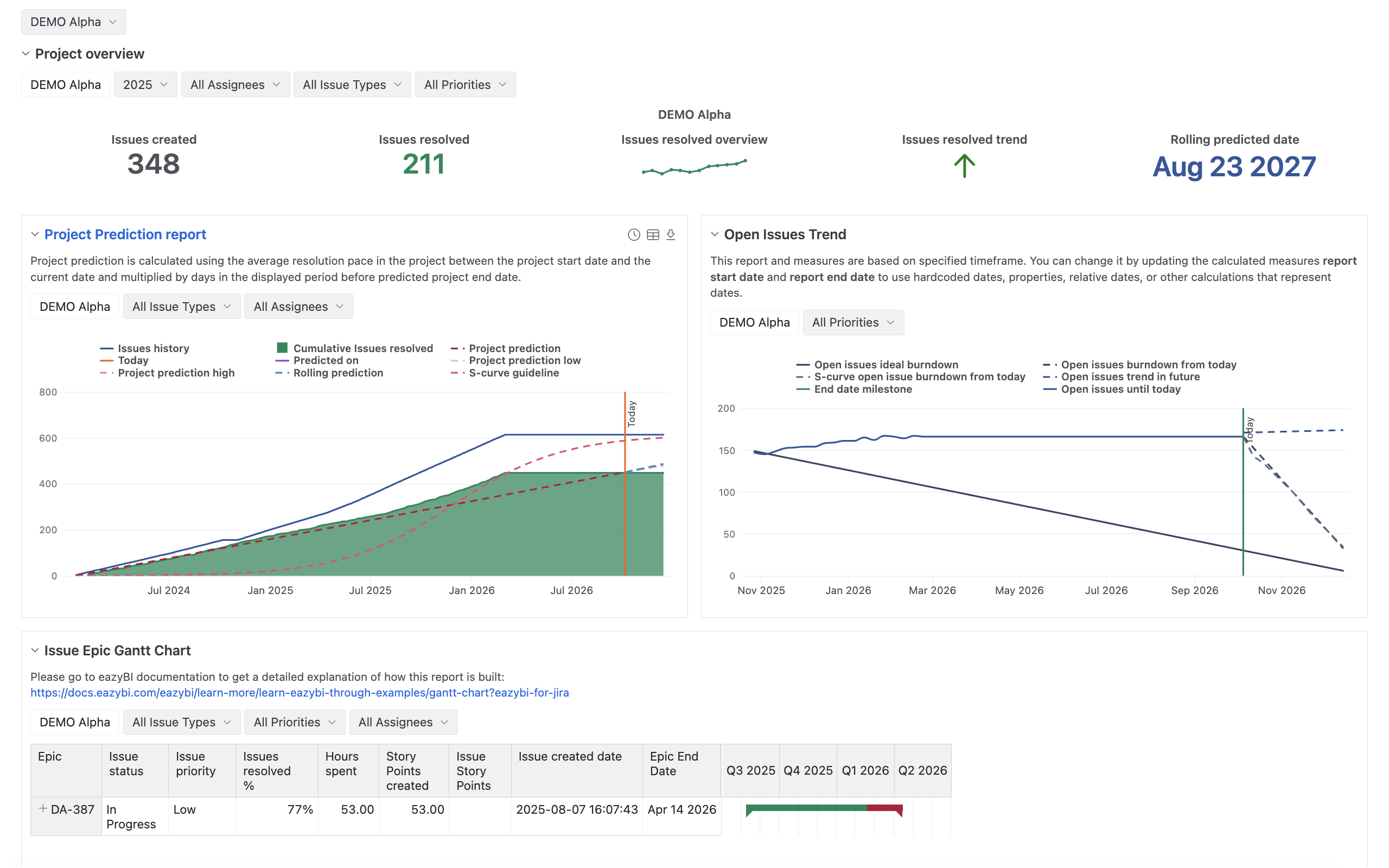Screen dimensions: 1389x868
Task: Click the Issues created value 348
Action: (154, 164)
